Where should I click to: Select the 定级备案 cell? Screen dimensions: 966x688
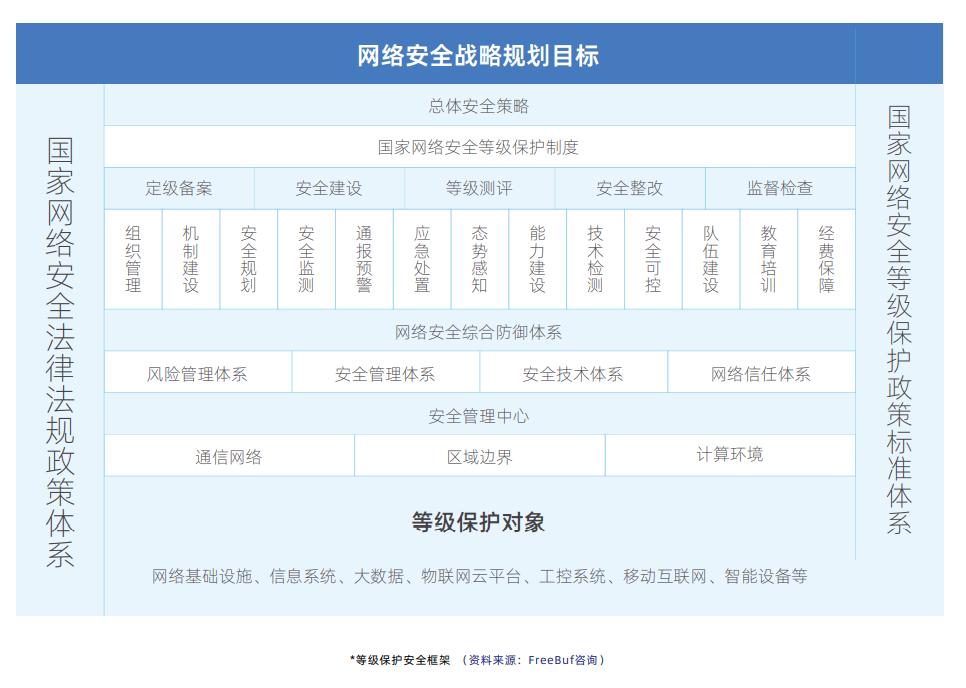pos(179,188)
